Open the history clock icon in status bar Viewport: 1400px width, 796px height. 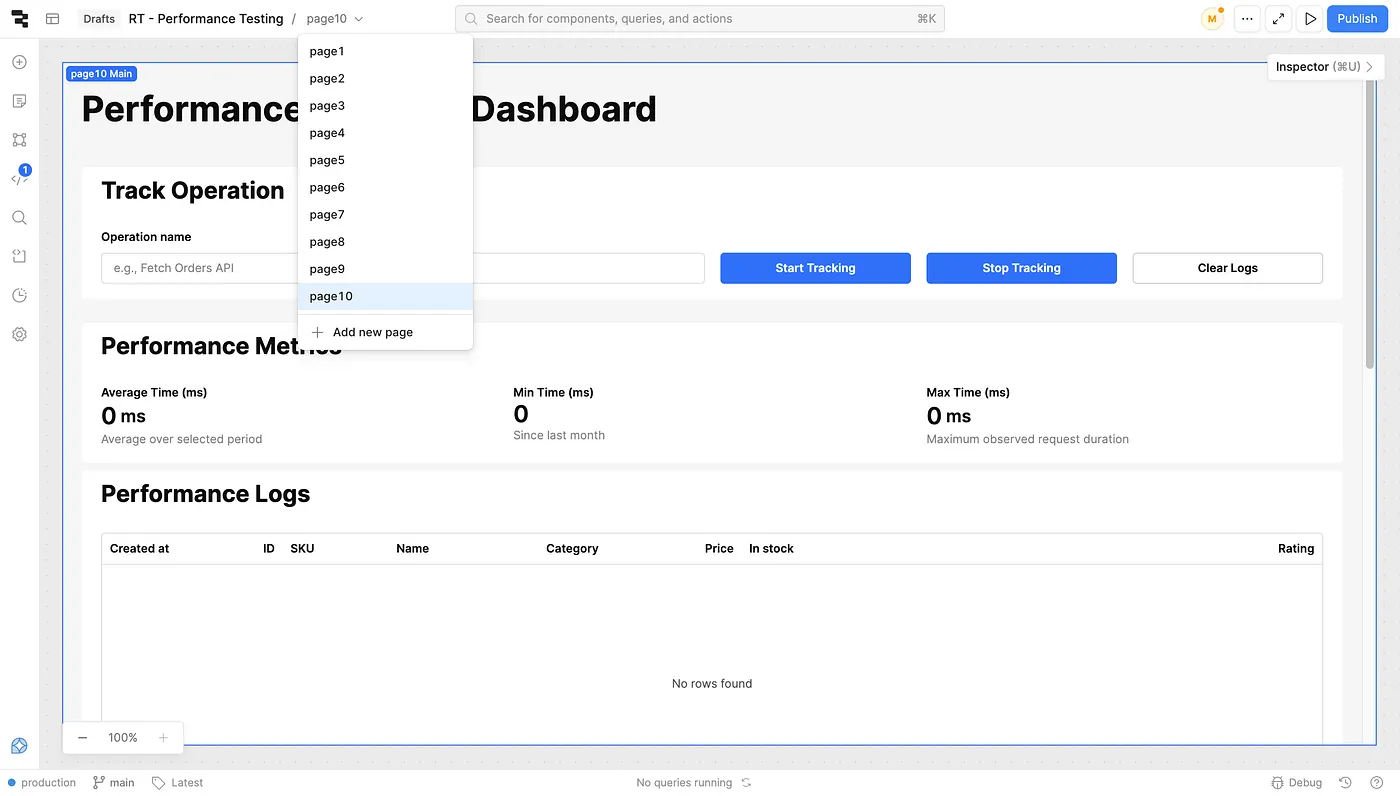tap(1346, 783)
